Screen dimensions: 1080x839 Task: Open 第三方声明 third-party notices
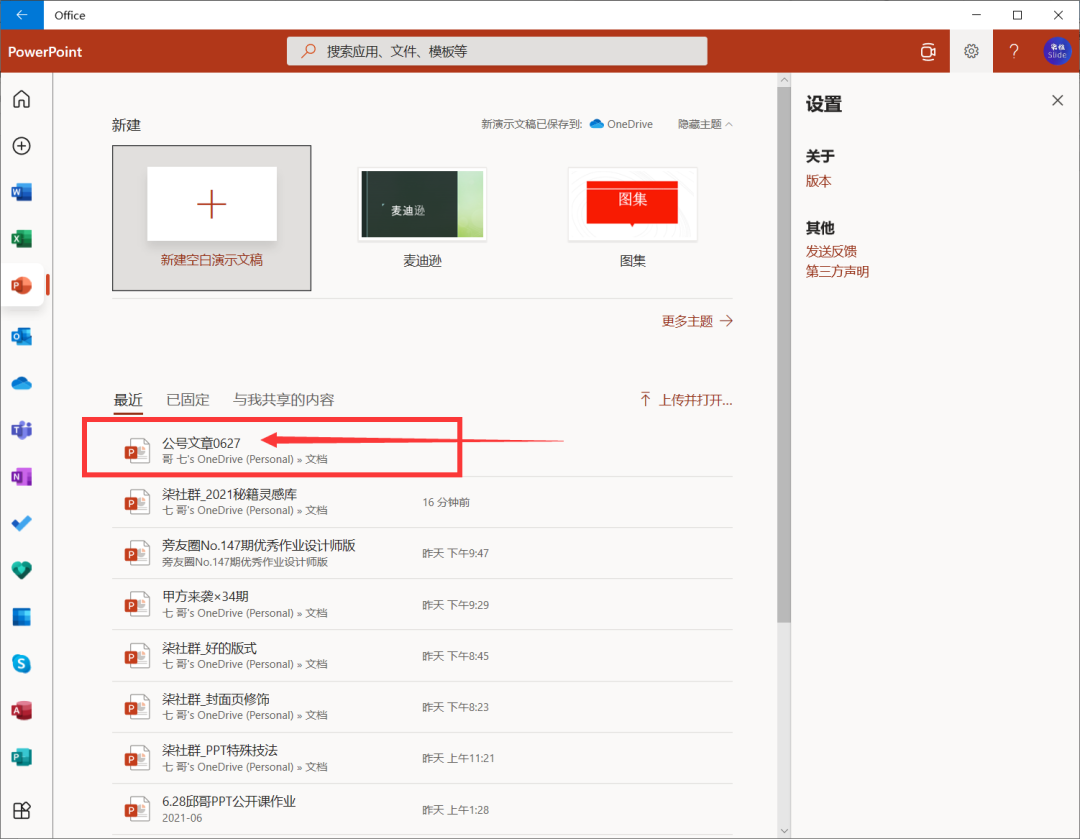838,271
